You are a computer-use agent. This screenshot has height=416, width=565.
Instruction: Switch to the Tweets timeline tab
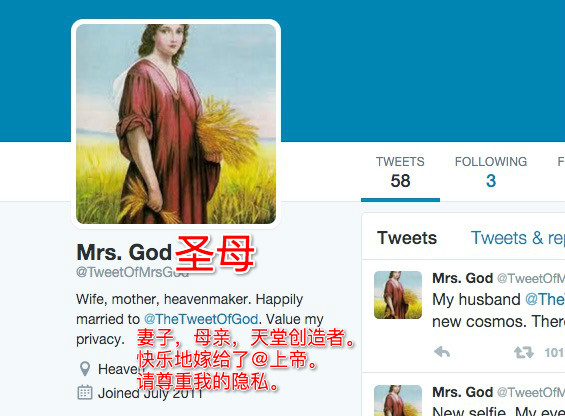pos(407,238)
